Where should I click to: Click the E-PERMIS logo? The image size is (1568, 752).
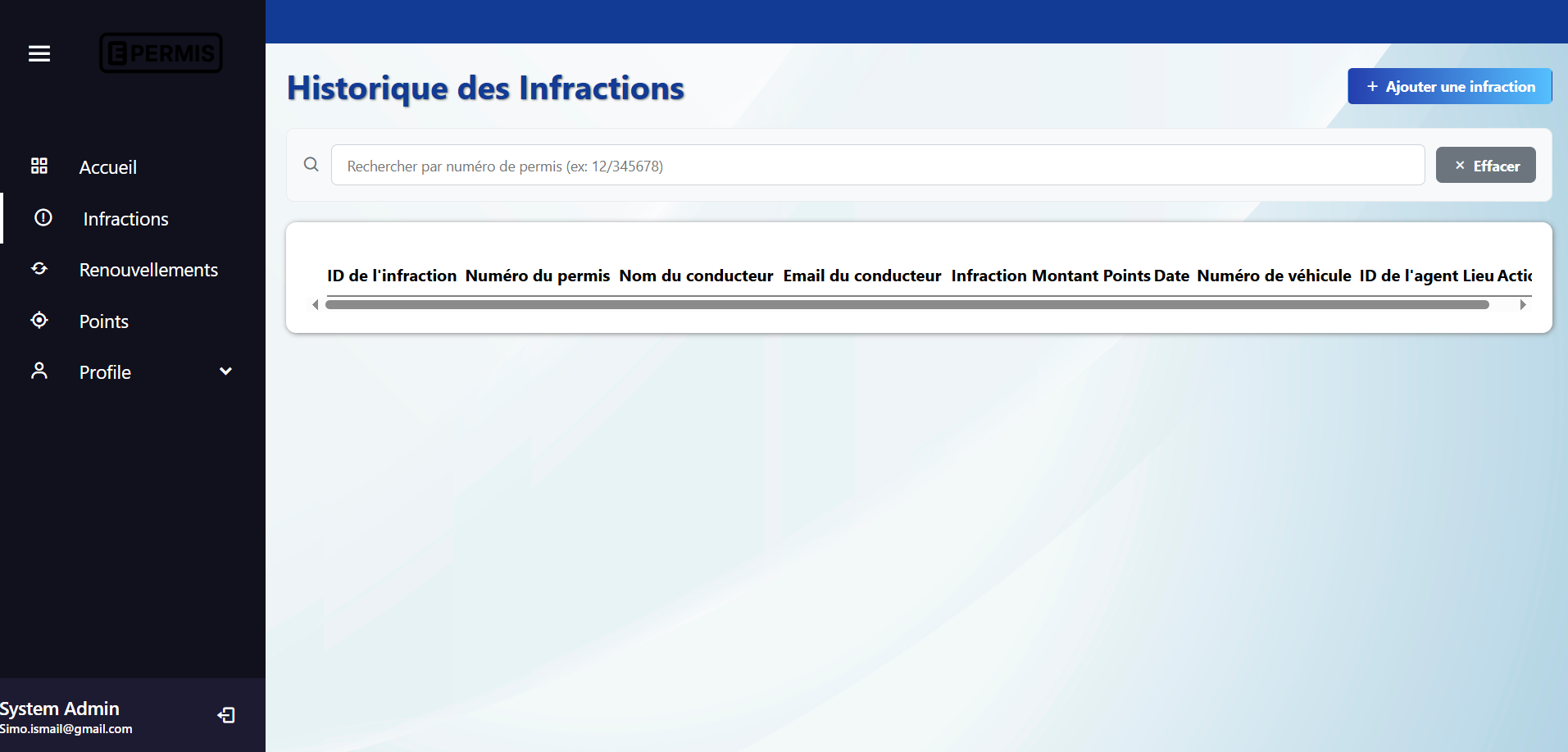tap(161, 53)
